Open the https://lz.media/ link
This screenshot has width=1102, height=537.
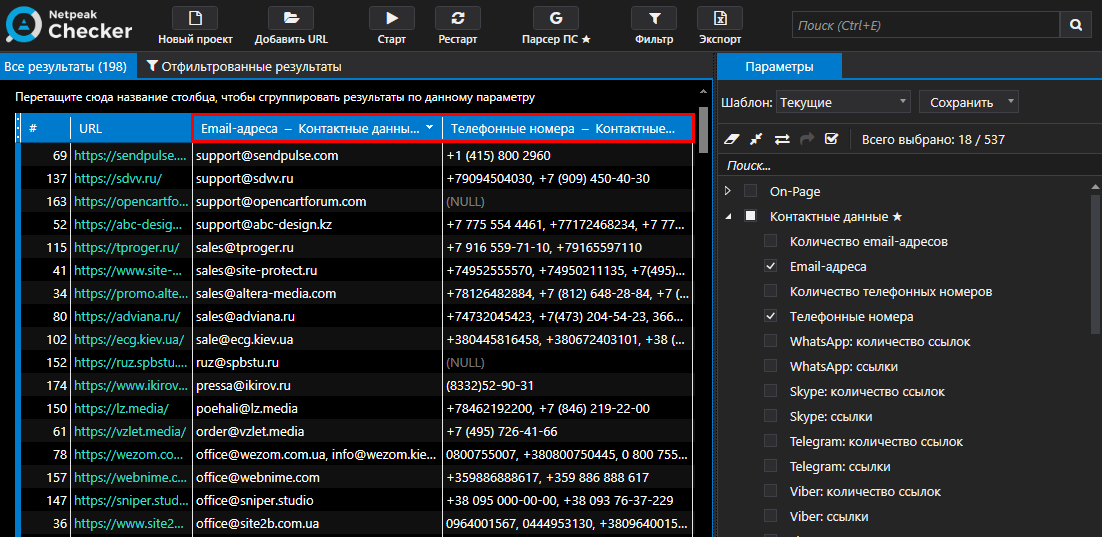click(121, 408)
